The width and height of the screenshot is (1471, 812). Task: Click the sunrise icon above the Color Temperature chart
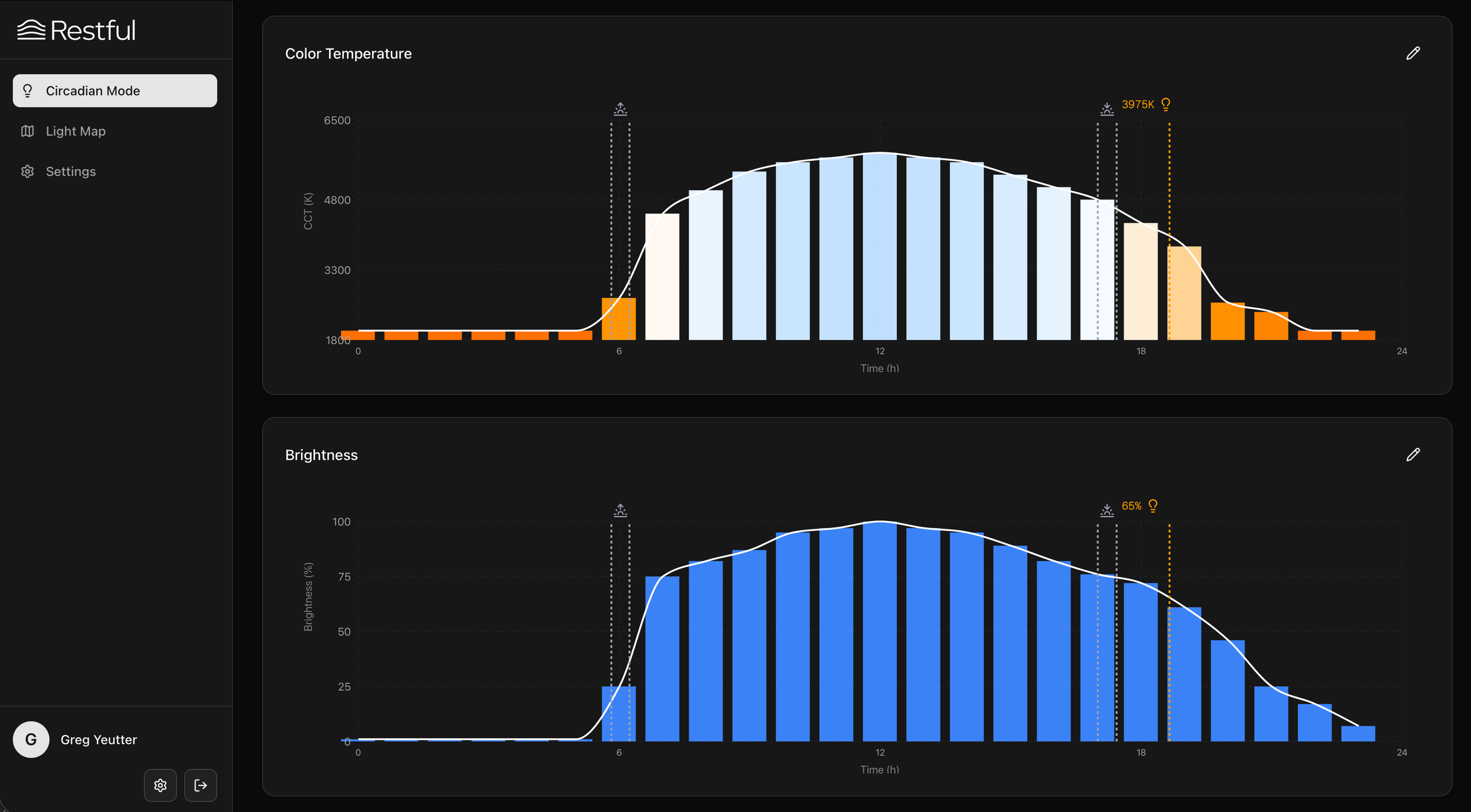coord(620,108)
